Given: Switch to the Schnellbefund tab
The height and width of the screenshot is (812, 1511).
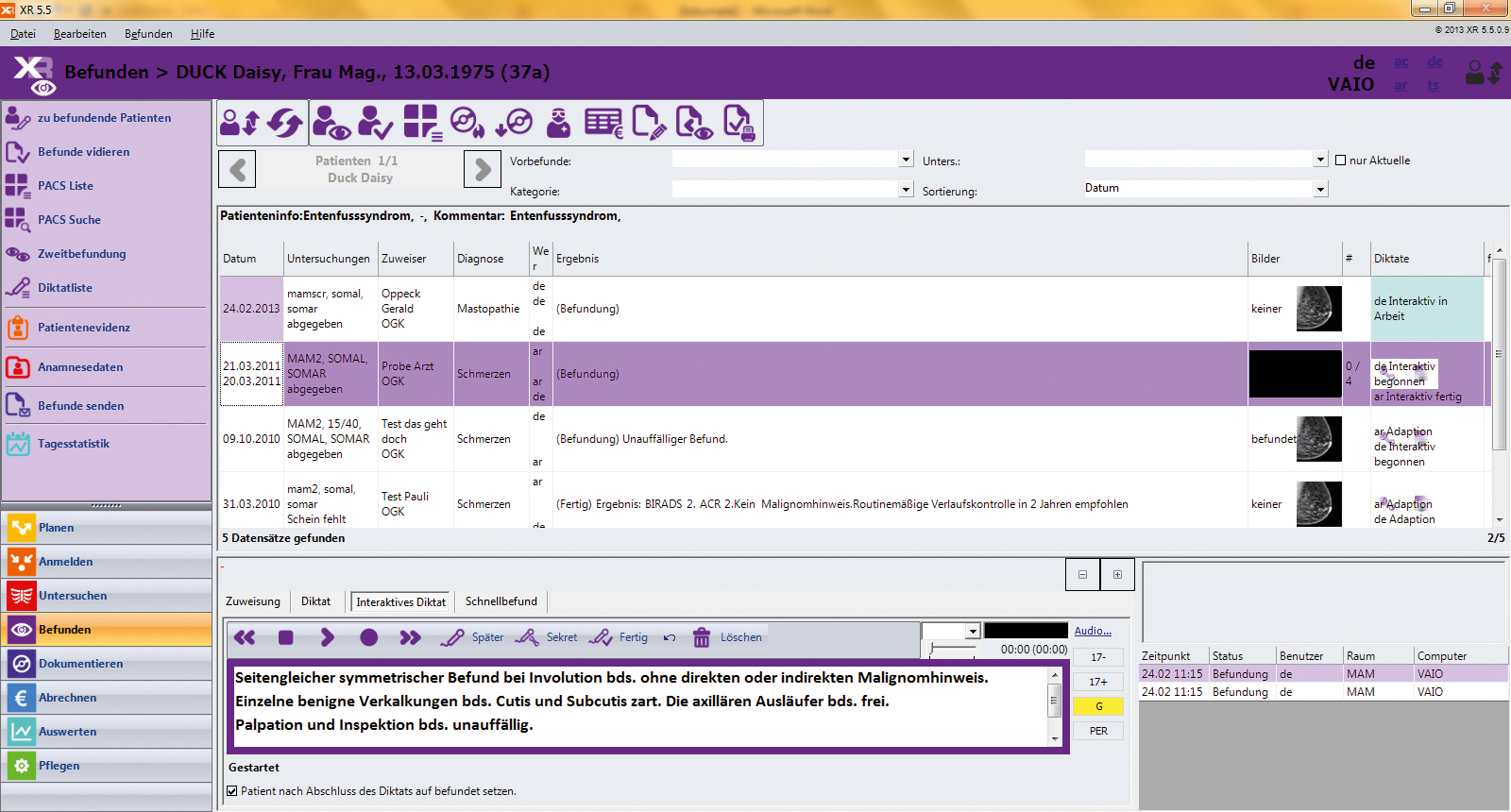Looking at the screenshot, I should point(501,601).
